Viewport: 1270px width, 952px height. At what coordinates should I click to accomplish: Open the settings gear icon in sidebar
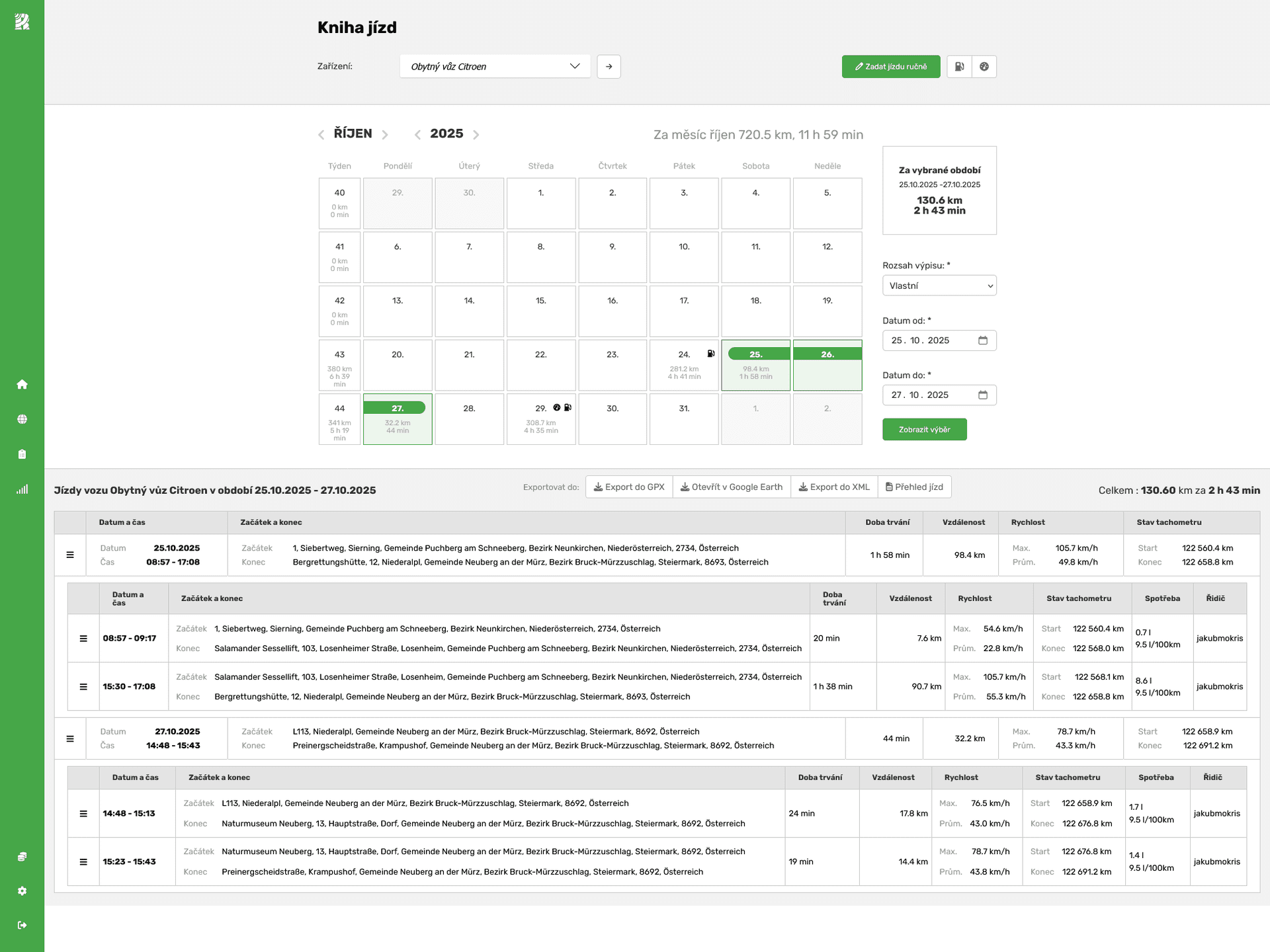[x=22, y=891]
